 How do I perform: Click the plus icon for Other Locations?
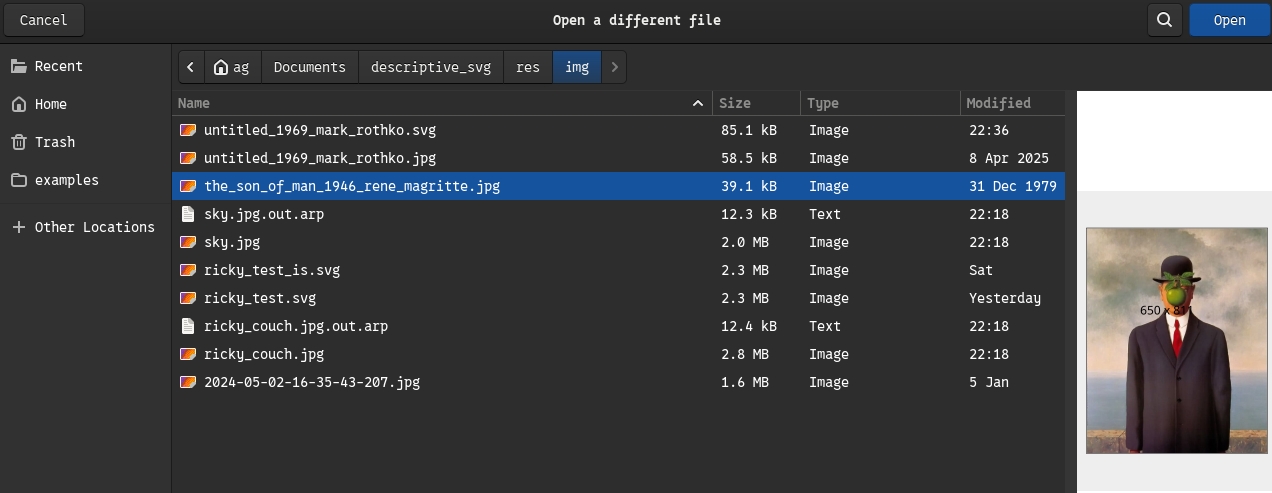(18, 227)
